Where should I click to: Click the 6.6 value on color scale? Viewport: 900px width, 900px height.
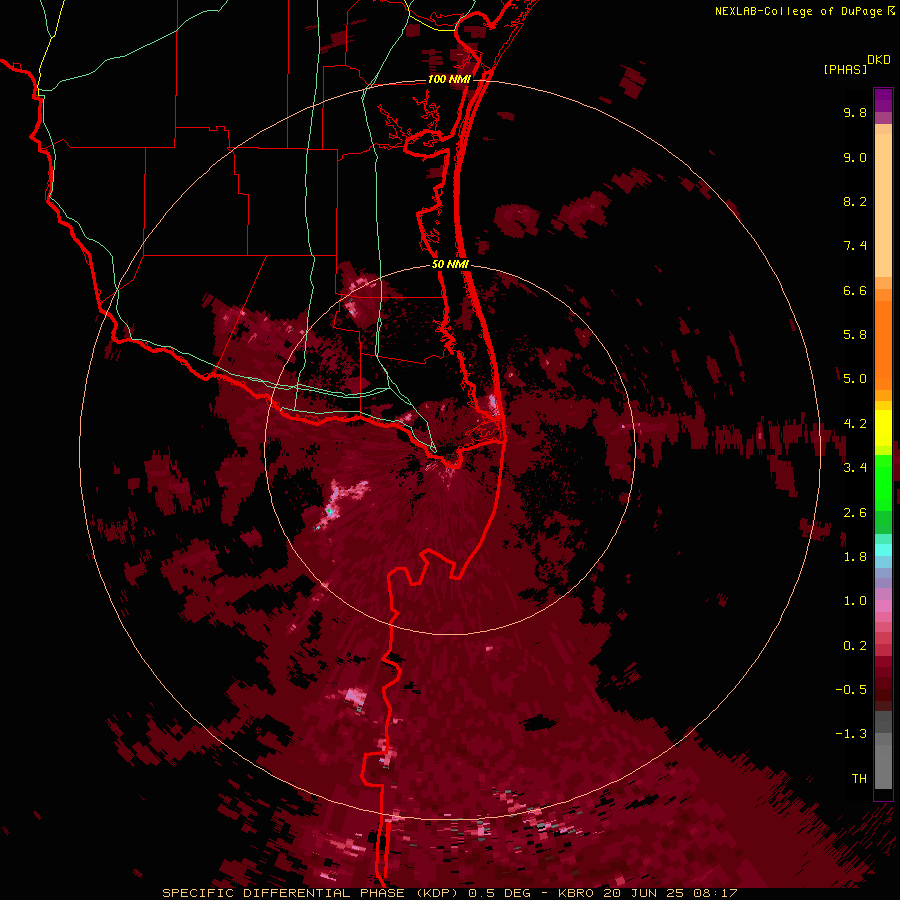(855, 290)
